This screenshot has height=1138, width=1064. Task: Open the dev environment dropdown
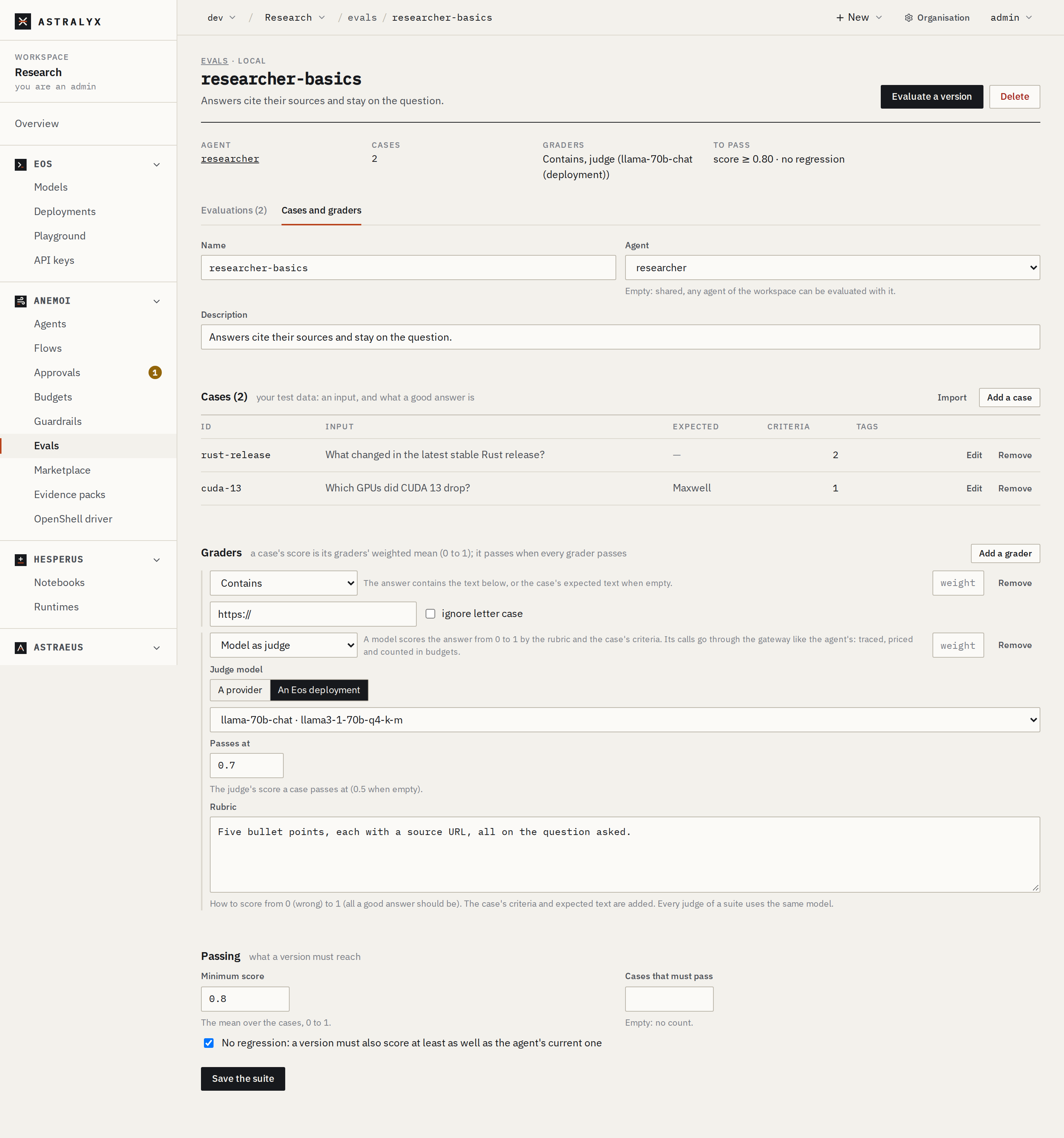coord(222,18)
